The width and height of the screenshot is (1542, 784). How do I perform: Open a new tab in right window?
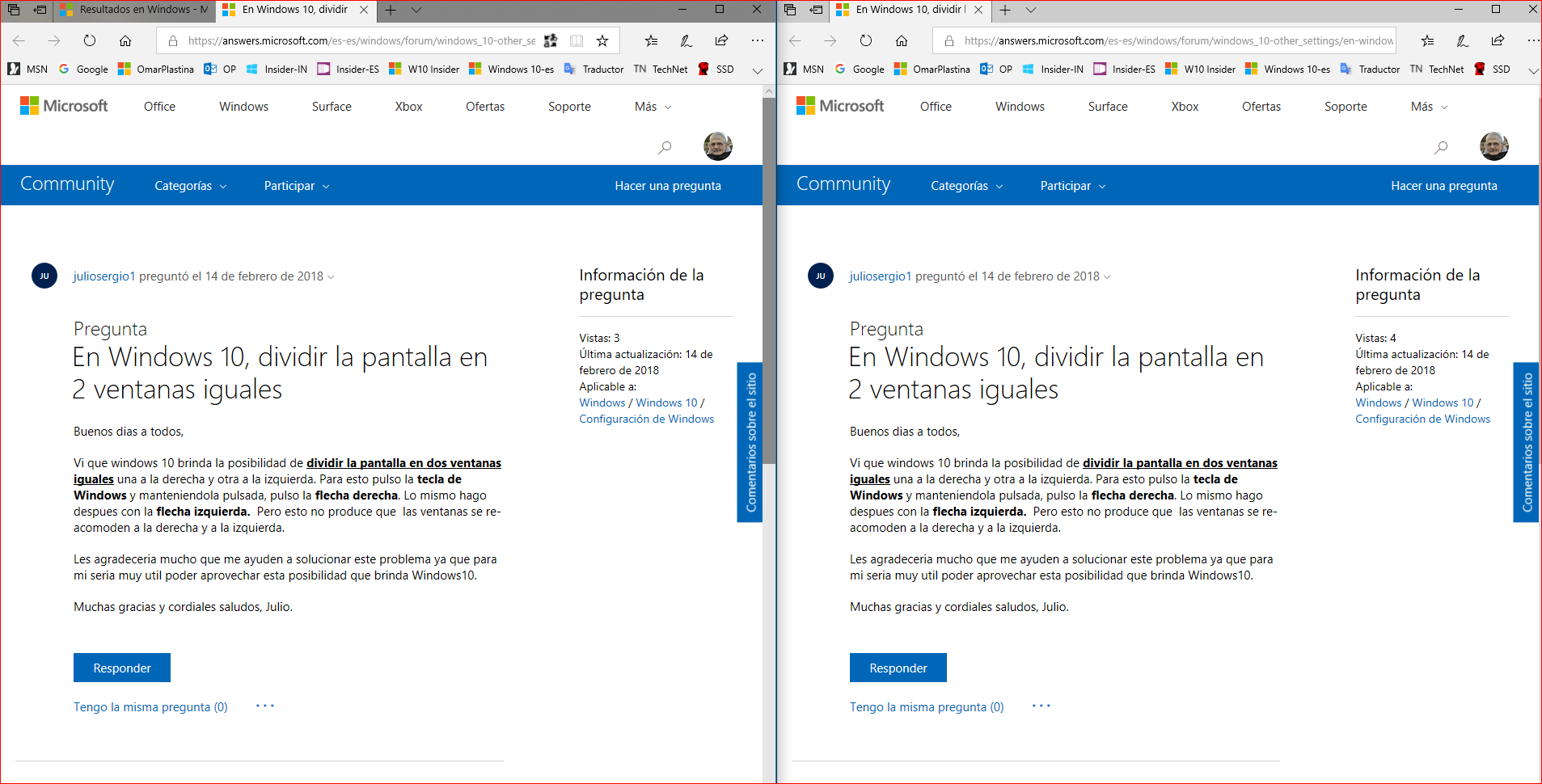[x=1005, y=10]
